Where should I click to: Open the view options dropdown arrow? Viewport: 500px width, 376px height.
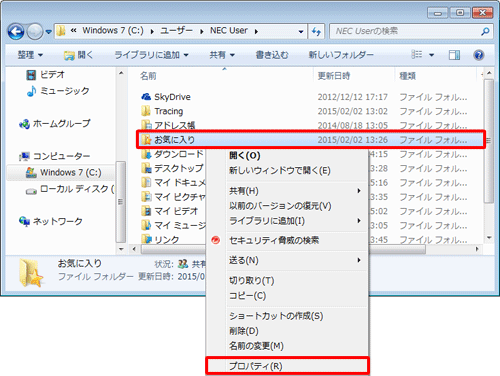tap(431, 55)
